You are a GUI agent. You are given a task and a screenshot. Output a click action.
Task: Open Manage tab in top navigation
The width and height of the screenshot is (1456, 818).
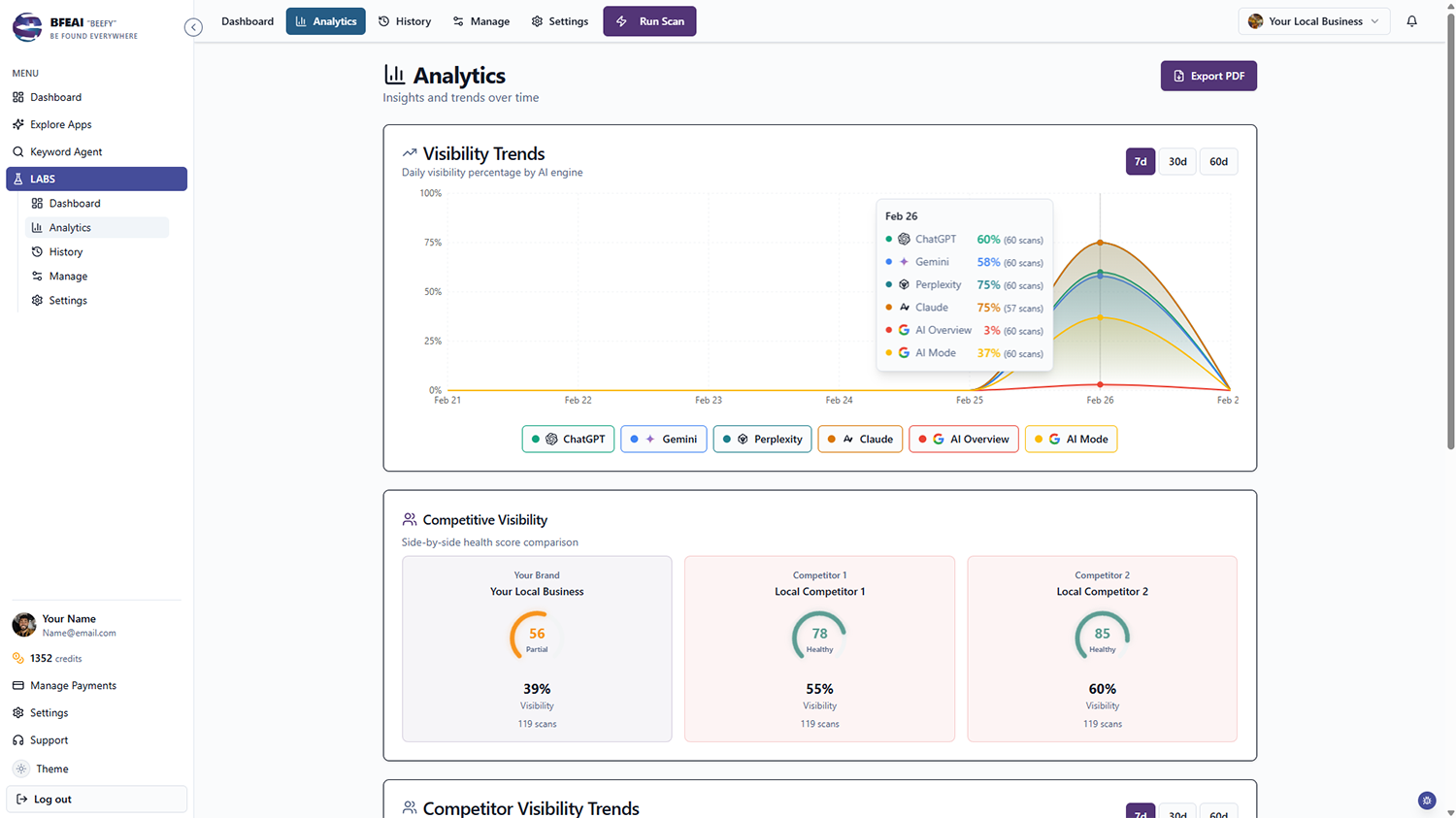pos(481,21)
